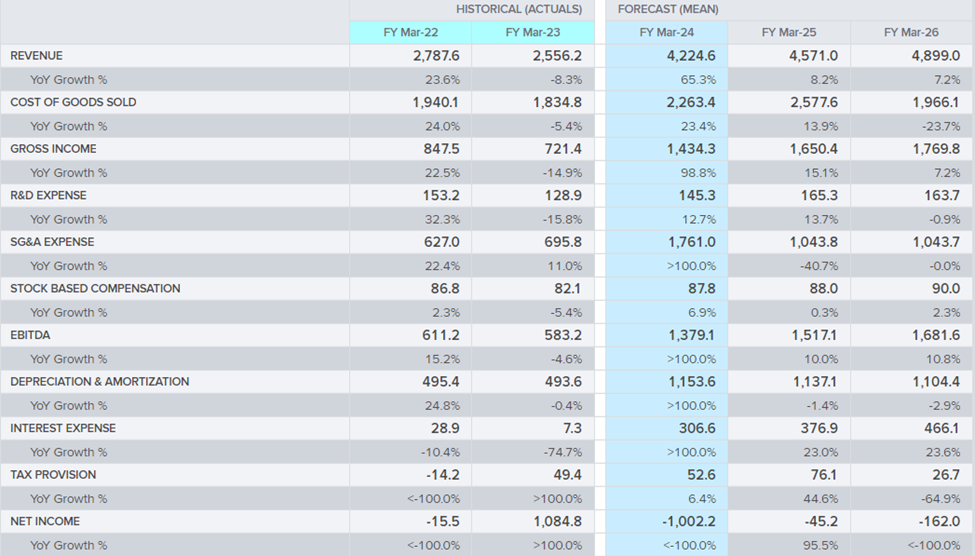Viewport: 975px width, 556px height.
Task: Select the FY Mar-26 column header
Action: pyautogui.click(x=911, y=32)
